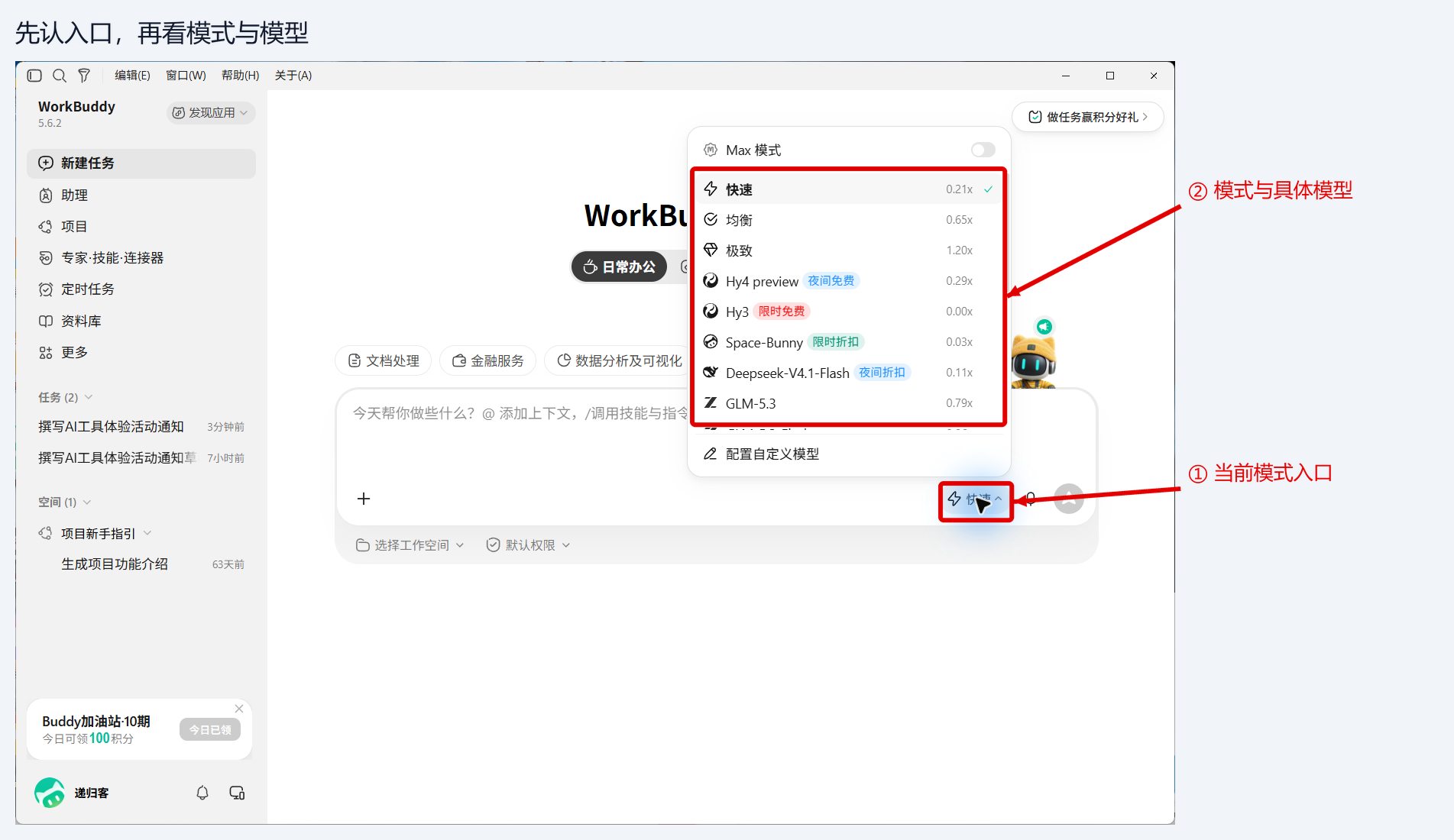
Task: Open 更多 in the sidebar
Action: tap(141, 353)
